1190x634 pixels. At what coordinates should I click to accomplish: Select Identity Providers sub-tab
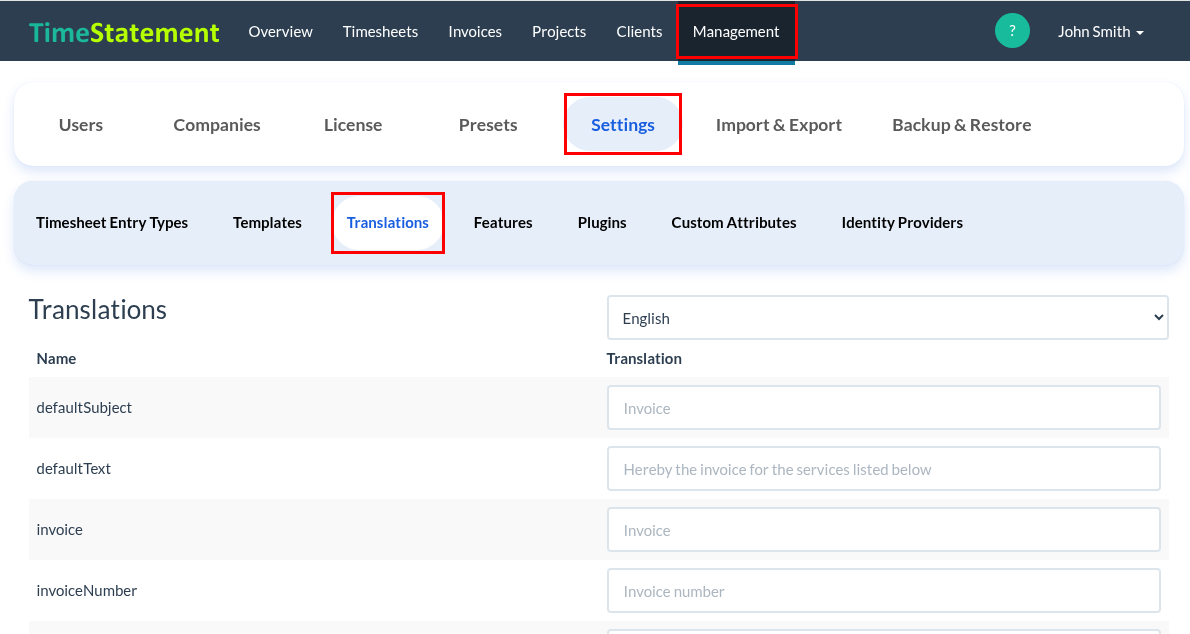902,222
